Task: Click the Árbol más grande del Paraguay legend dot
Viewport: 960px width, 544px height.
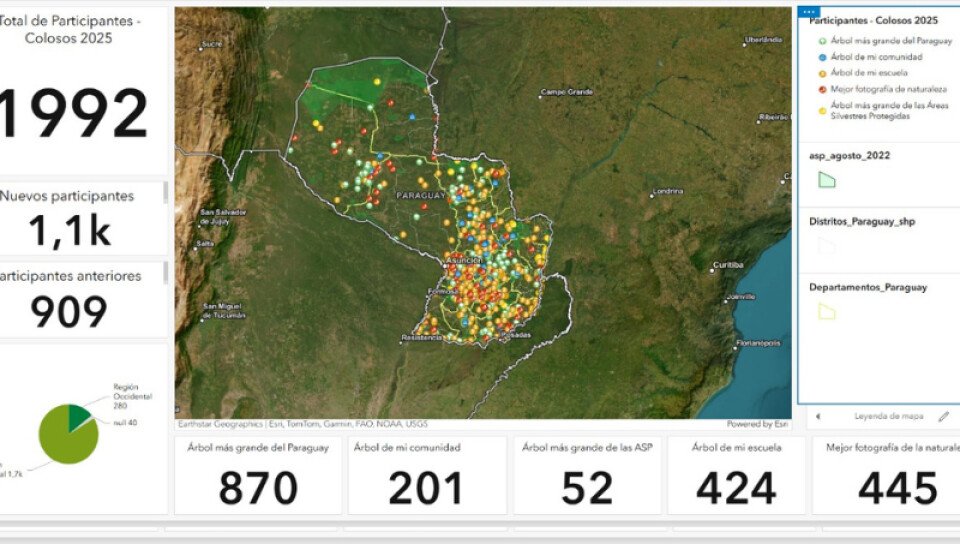Action: (x=823, y=41)
